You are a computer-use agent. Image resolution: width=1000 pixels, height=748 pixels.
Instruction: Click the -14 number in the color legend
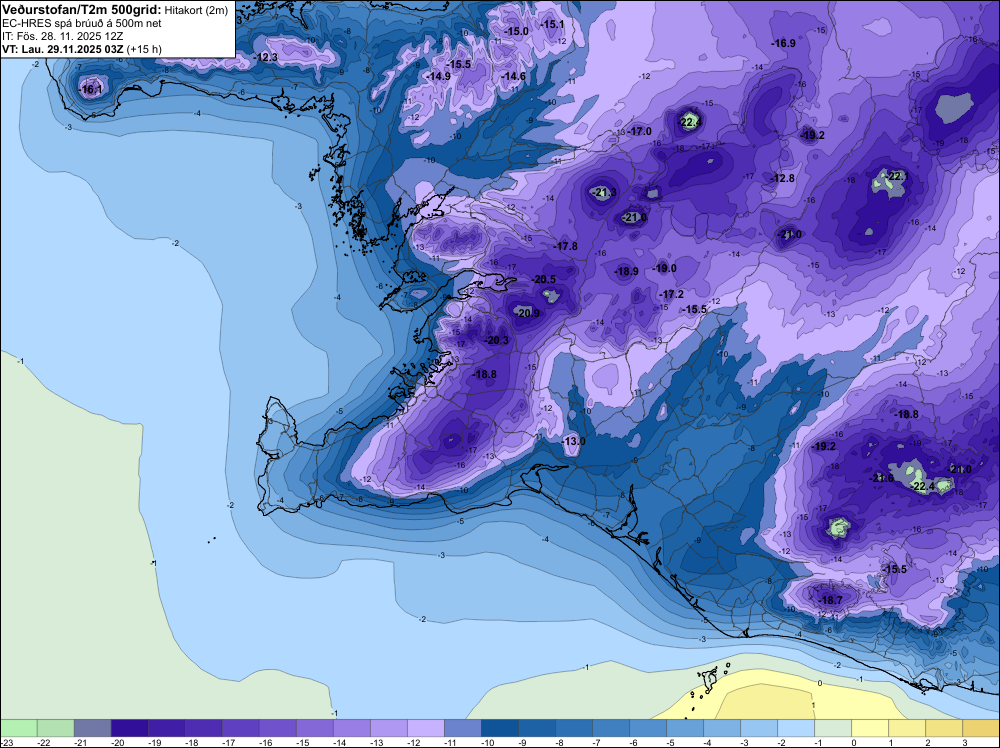pos(341,742)
